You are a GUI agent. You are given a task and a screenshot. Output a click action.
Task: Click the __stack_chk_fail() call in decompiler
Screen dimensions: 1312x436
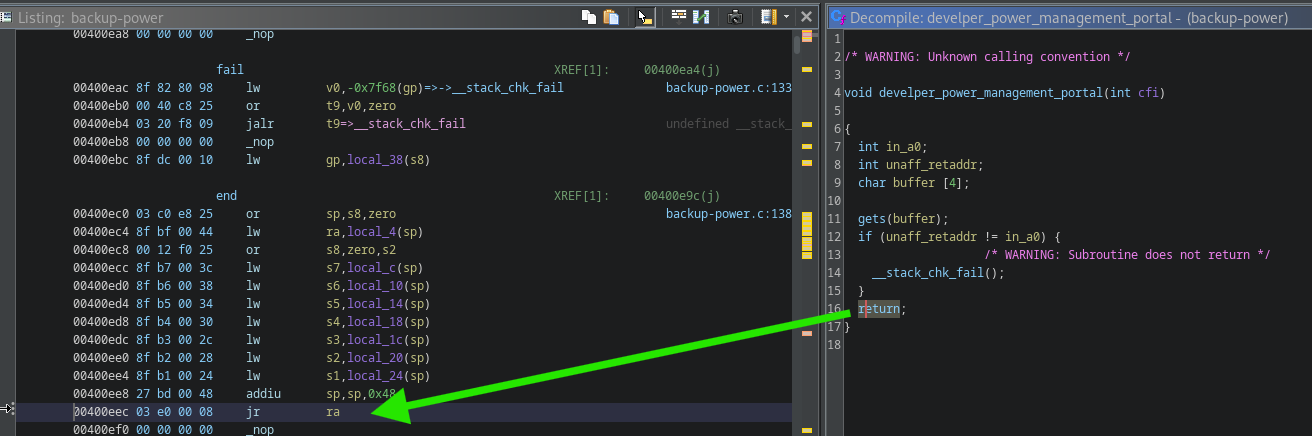pyautogui.click(x=937, y=273)
